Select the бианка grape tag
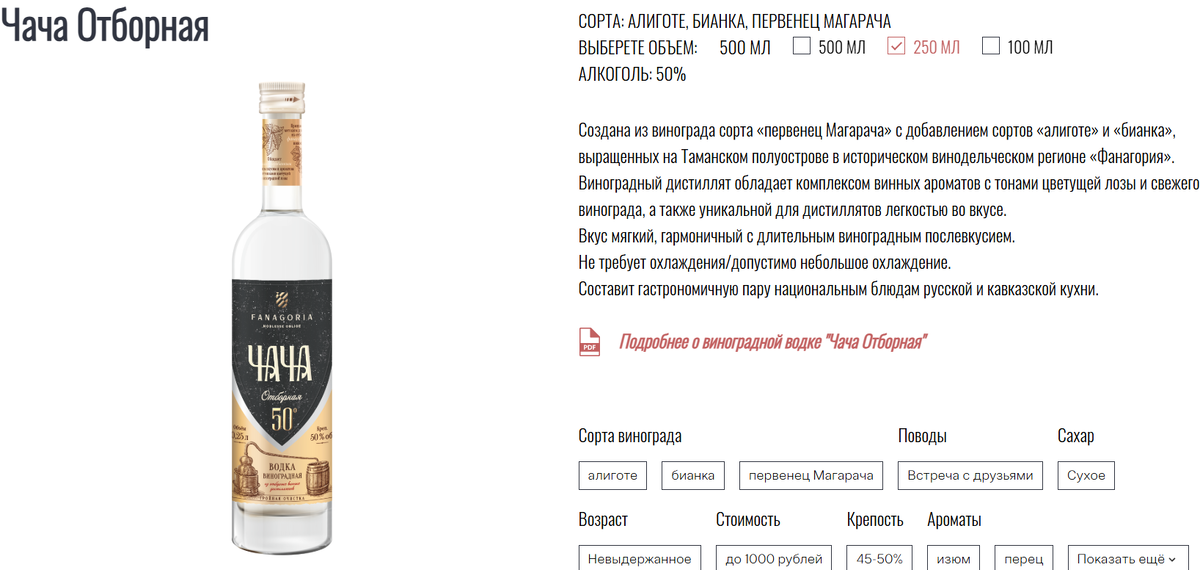1200x570 pixels. click(693, 475)
